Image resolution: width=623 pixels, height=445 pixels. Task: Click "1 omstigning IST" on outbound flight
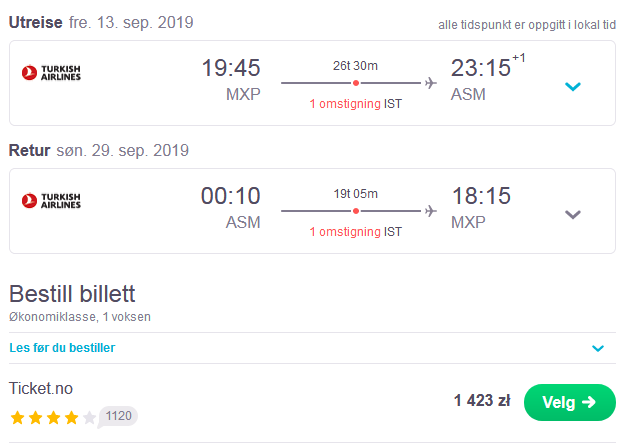tap(356, 104)
